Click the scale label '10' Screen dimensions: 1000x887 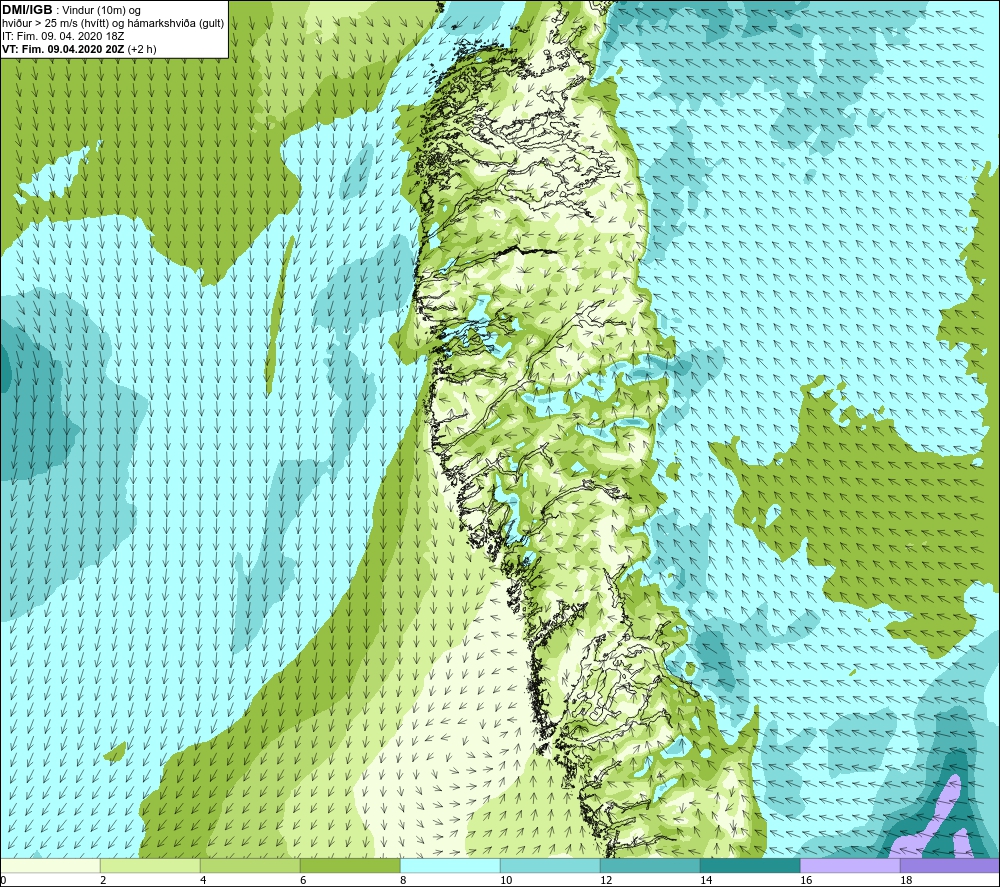(x=506, y=880)
